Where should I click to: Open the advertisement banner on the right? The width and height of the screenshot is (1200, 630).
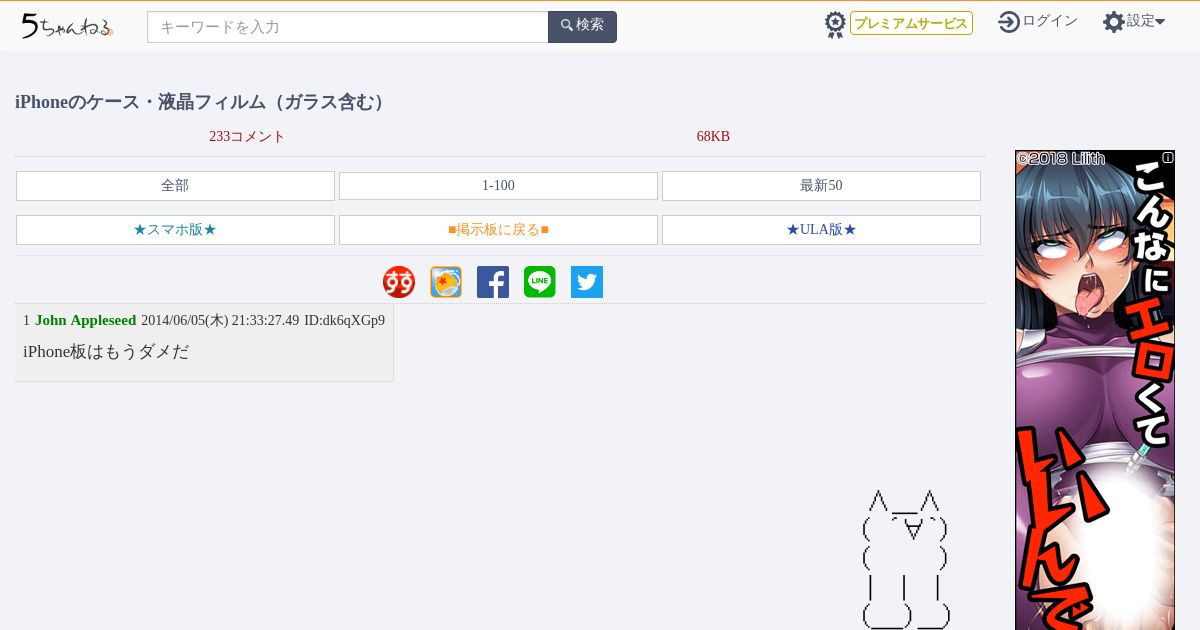[1095, 390]
